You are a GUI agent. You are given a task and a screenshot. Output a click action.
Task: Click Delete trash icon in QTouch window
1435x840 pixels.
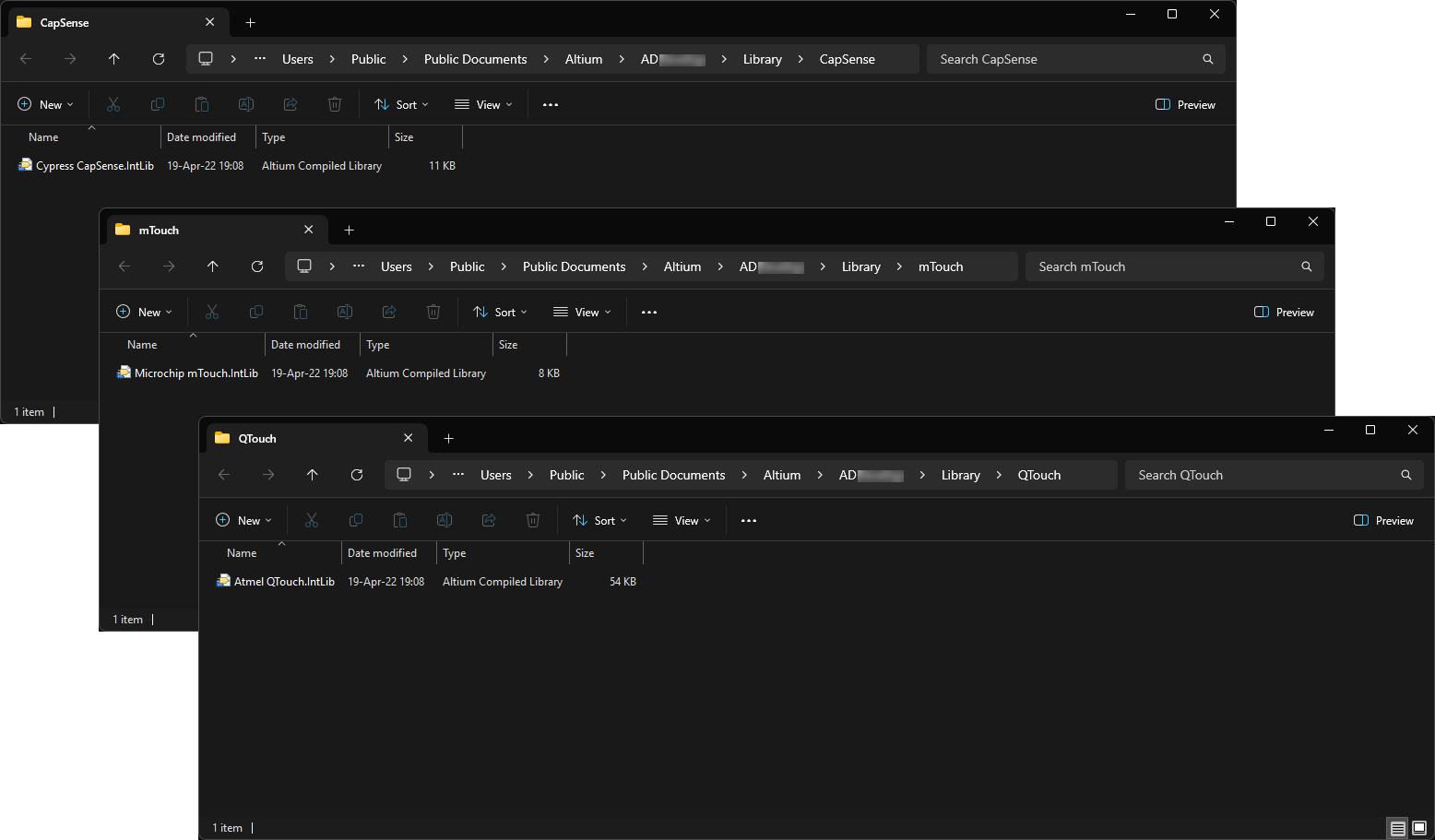533,521
